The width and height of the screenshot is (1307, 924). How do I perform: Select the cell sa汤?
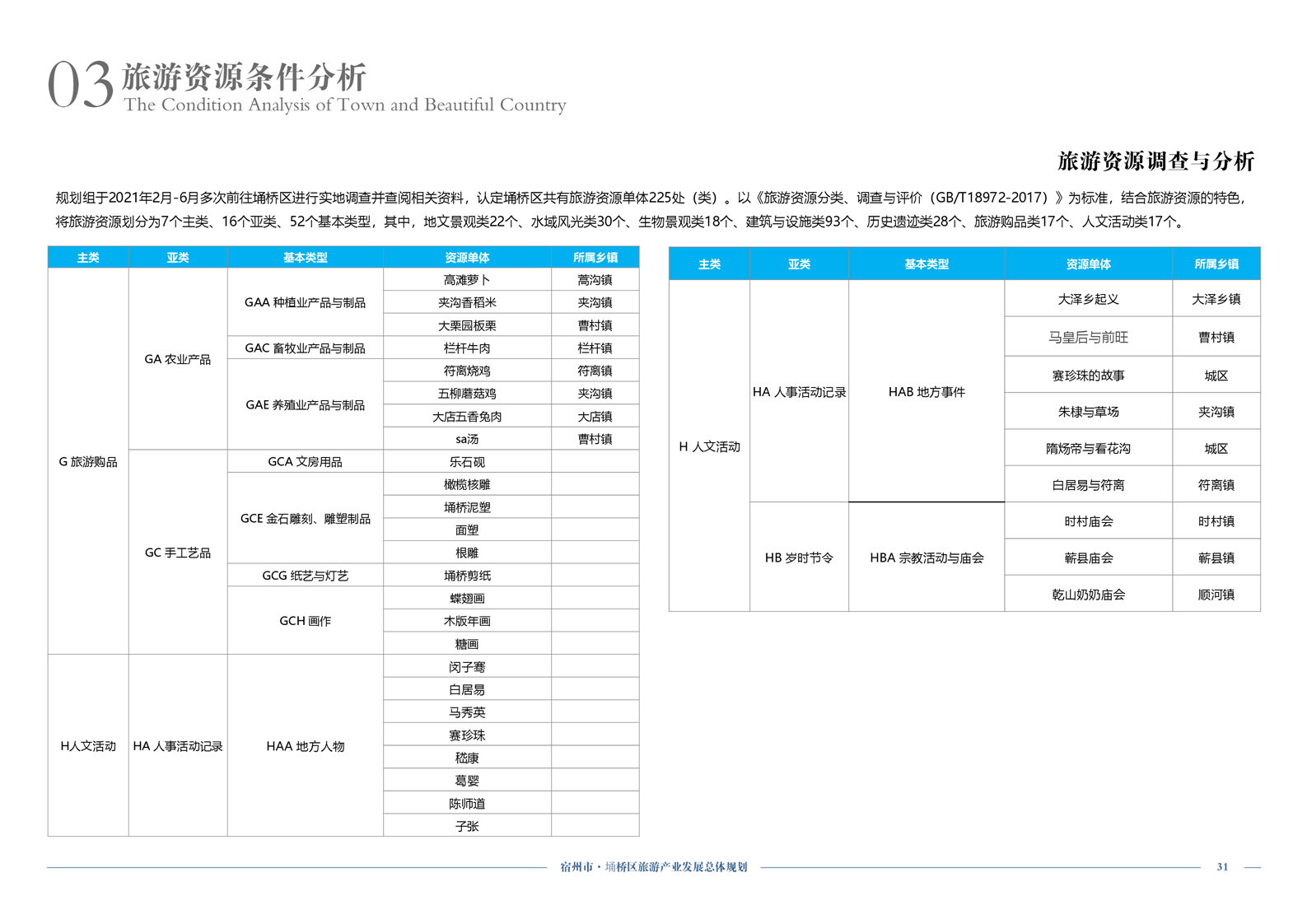pyautogui.click(x=467, y=439)
